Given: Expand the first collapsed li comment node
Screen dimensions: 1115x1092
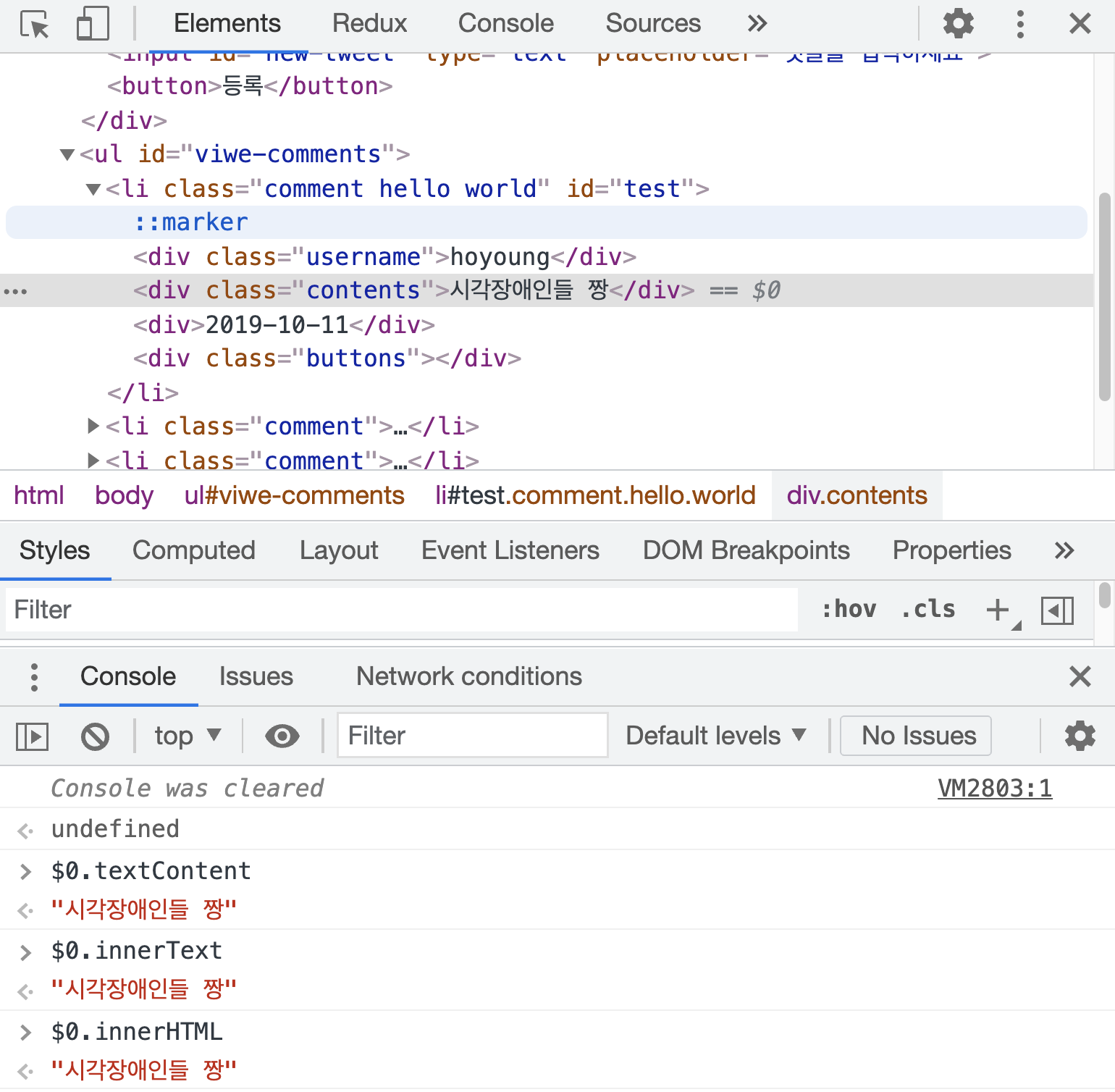Looking at the screenshot, I should click(93, 426).
